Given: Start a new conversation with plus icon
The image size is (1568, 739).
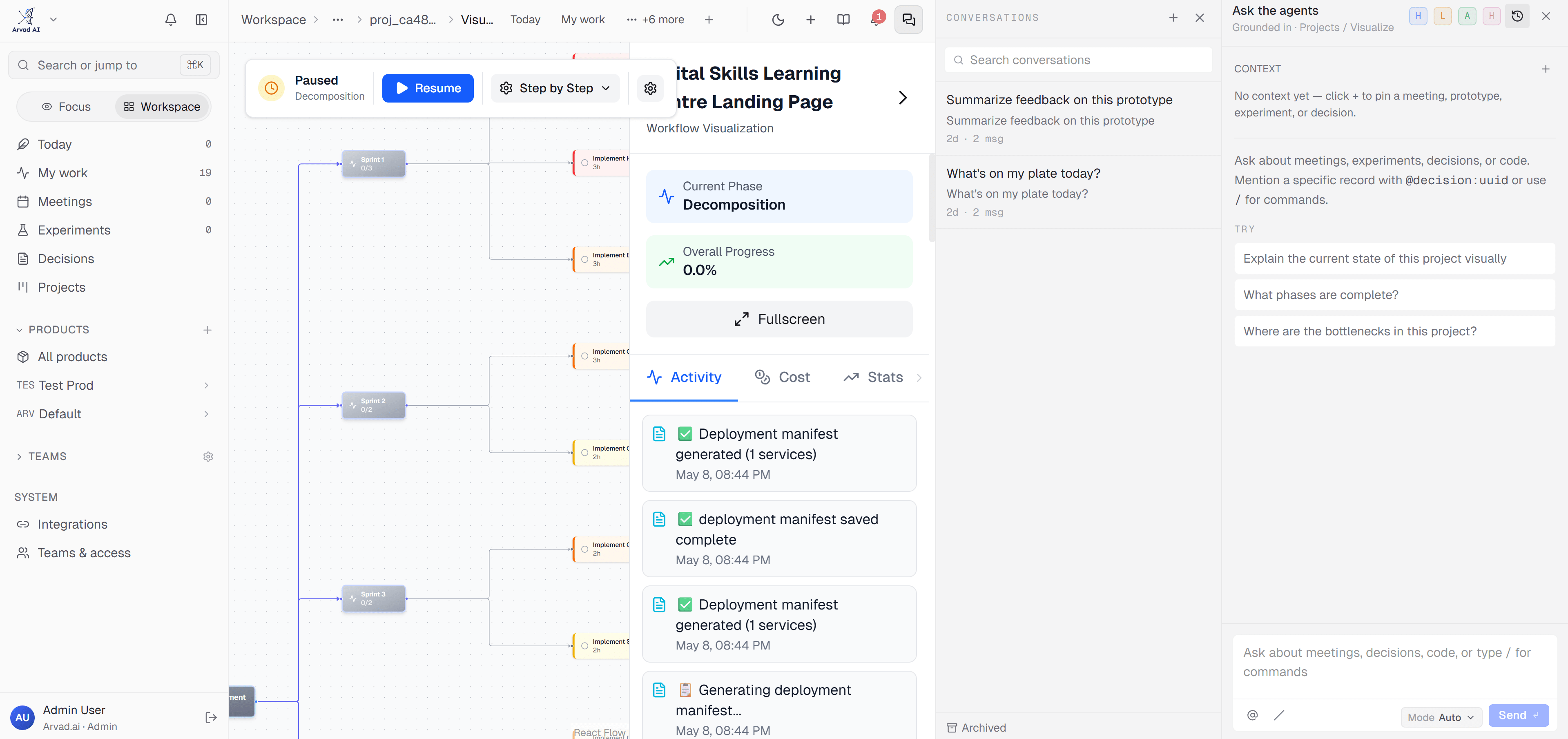Looking at the screenshot, I should (x=1173, y=18).
